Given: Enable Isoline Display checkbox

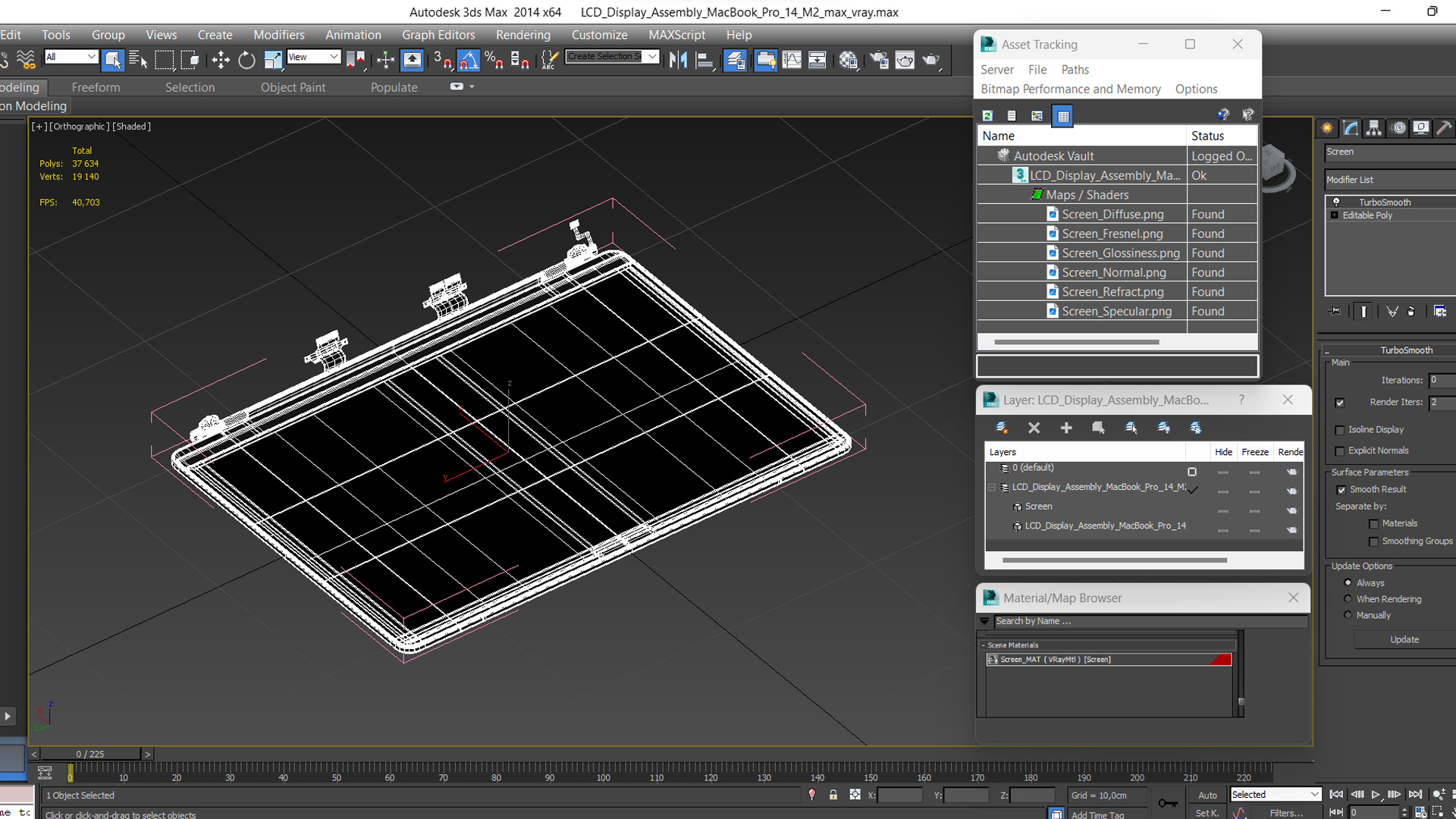Looking at the screenshot, I should [x=1340, y=430].
